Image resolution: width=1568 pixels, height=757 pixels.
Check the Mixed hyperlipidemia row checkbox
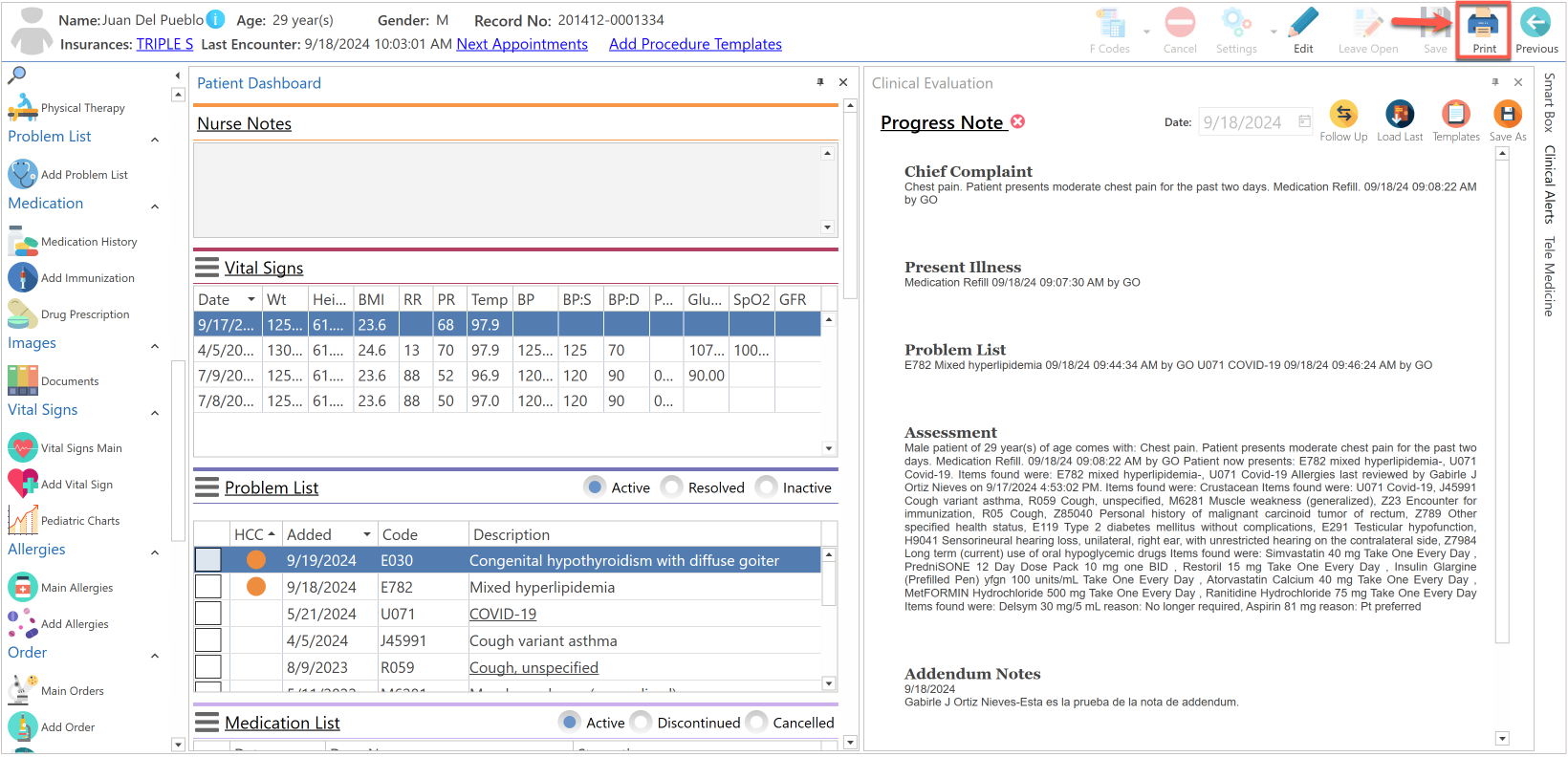[207, 586]
